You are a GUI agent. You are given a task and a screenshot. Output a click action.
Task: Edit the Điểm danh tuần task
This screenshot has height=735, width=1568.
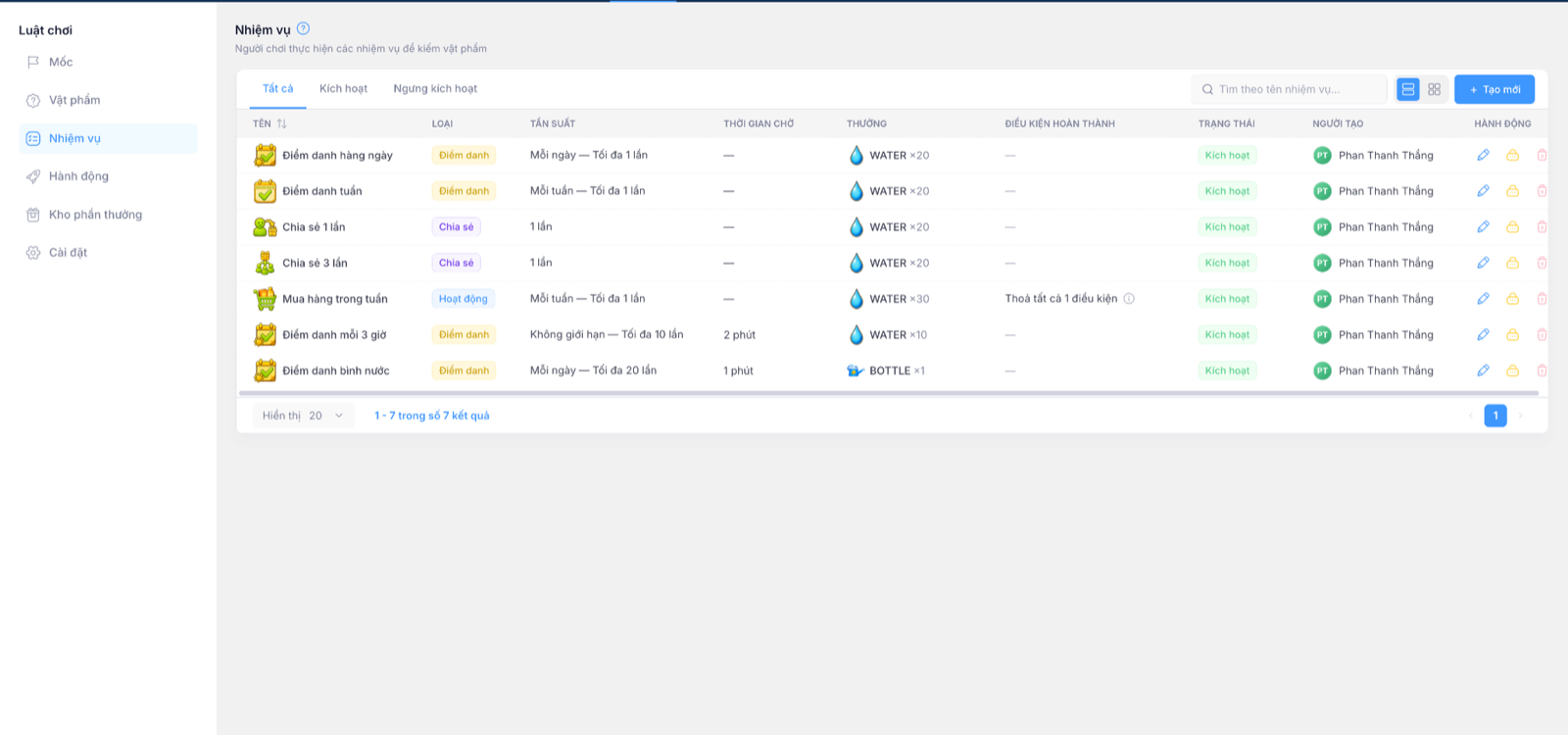(1483, 191)
